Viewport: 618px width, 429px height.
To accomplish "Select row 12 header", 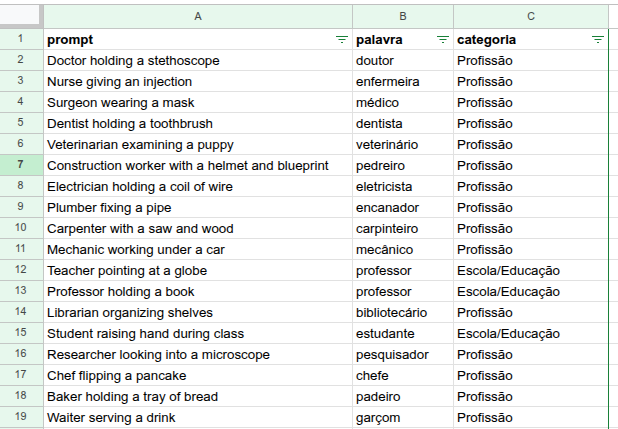I will 20,270.
